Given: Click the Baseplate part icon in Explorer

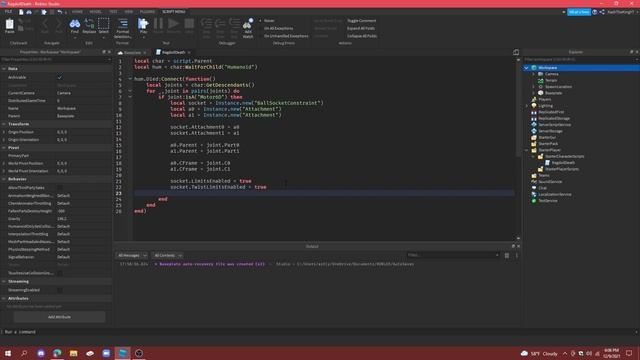Looking at the screenshot, I should pos(540,93).
